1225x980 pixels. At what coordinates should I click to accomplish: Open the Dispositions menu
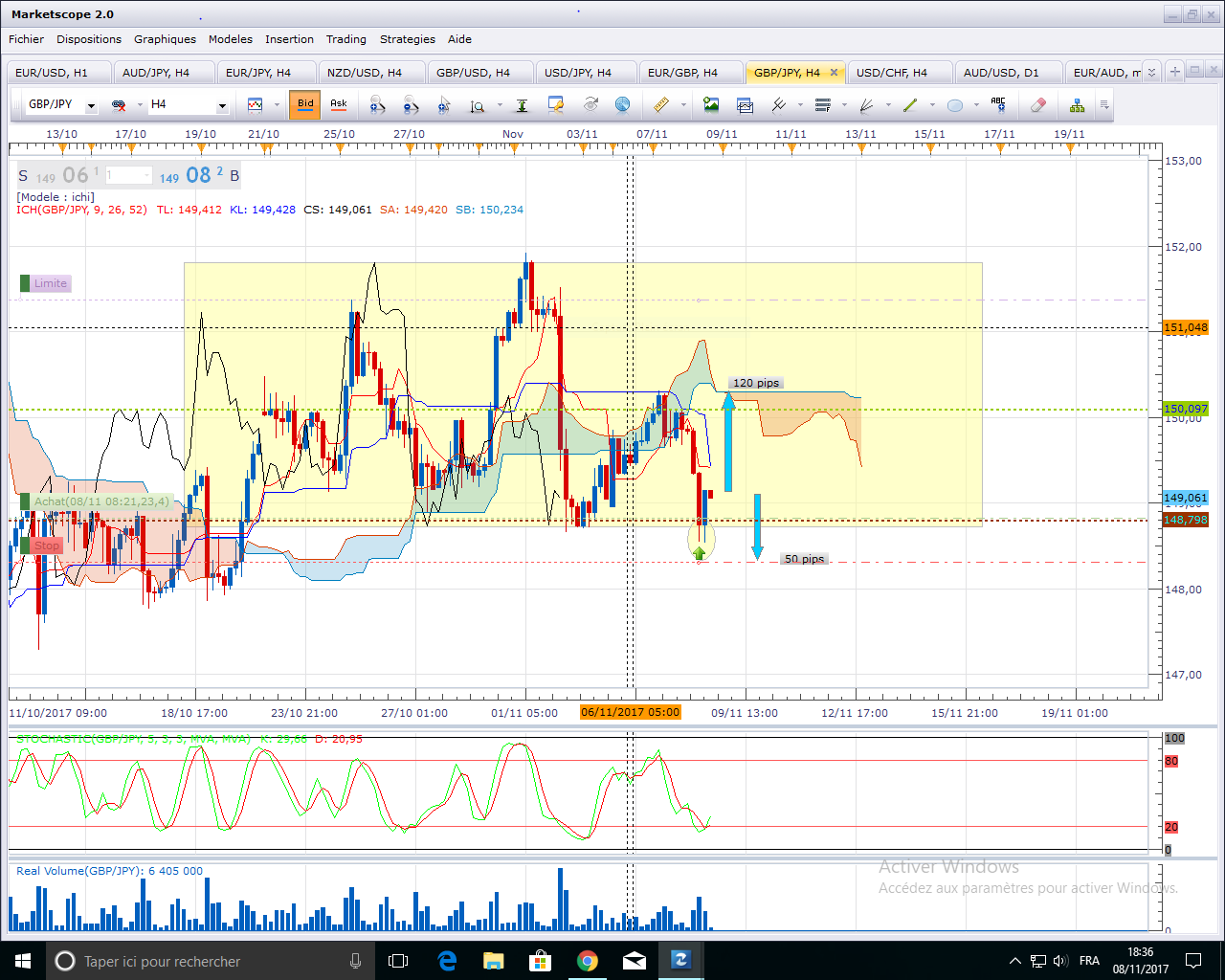tap(89, 39)
